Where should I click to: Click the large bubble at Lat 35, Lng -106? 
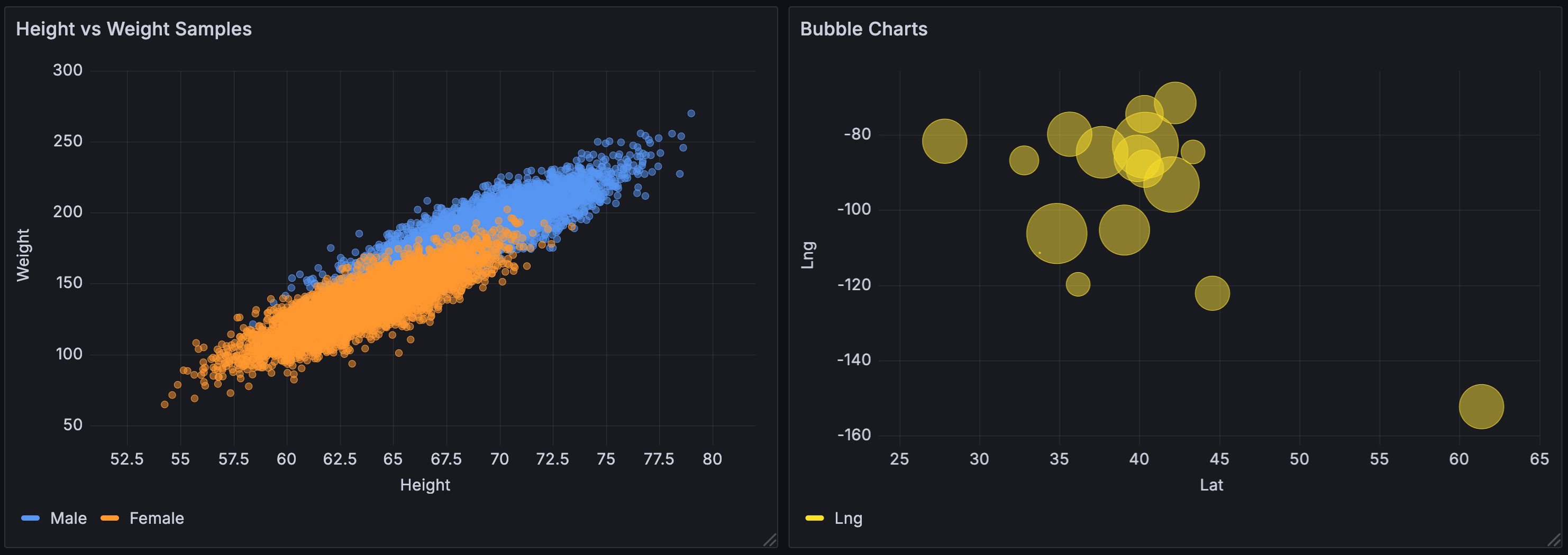click(1056, 234)
